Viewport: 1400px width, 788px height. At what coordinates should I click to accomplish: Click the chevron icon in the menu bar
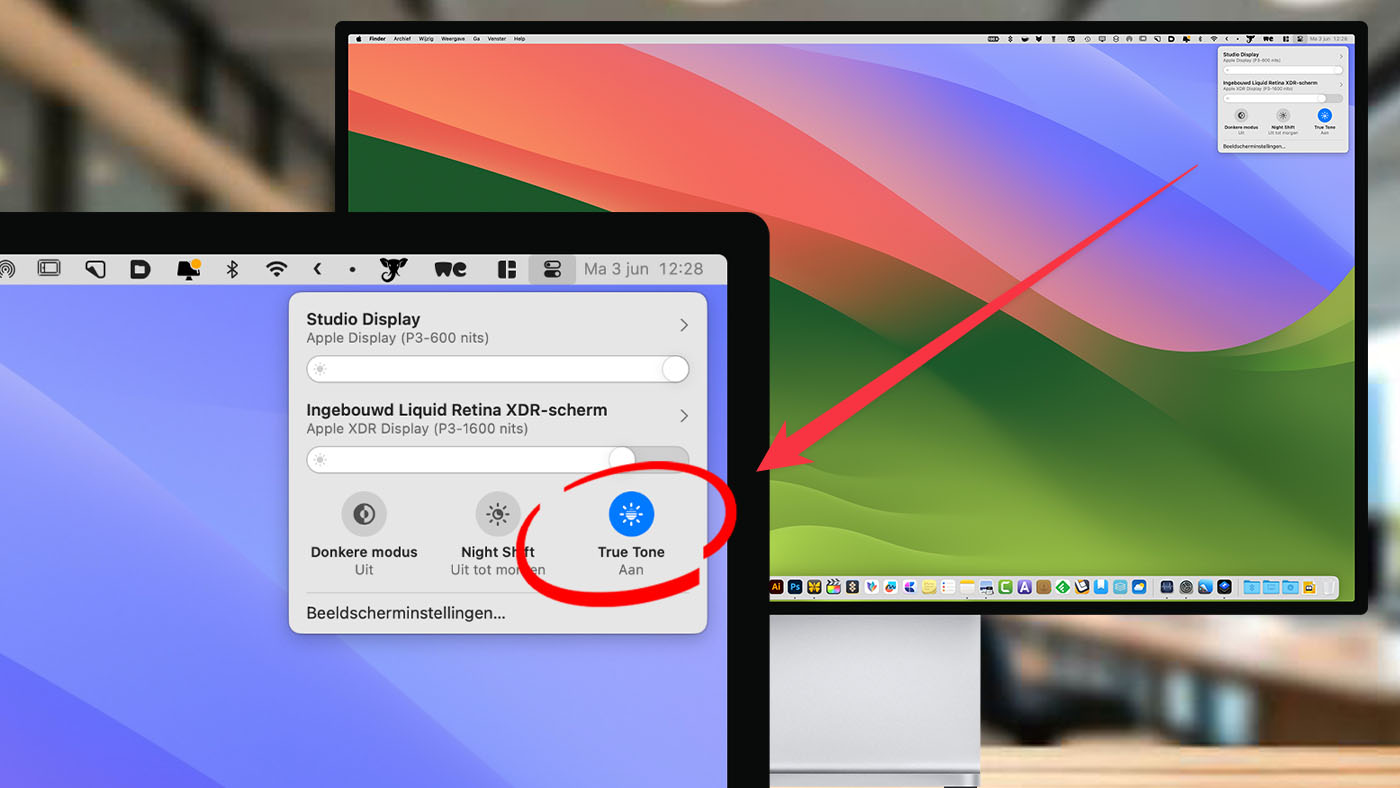319,268
